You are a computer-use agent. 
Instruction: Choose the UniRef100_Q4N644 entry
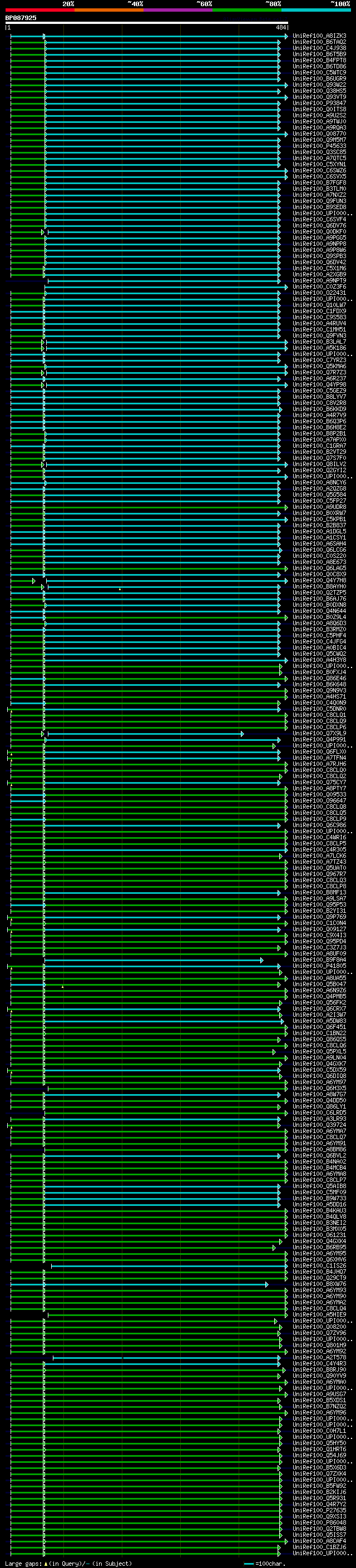click(319, 611)
